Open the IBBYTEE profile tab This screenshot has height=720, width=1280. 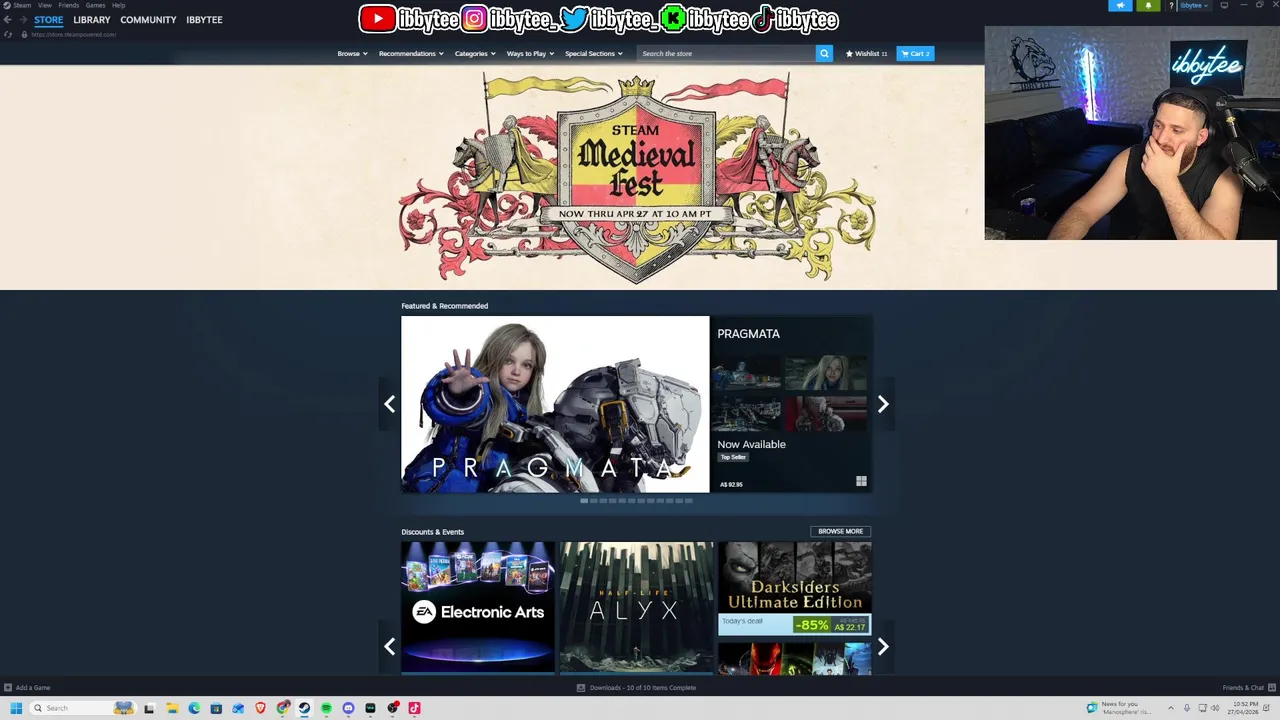(204, 20)
